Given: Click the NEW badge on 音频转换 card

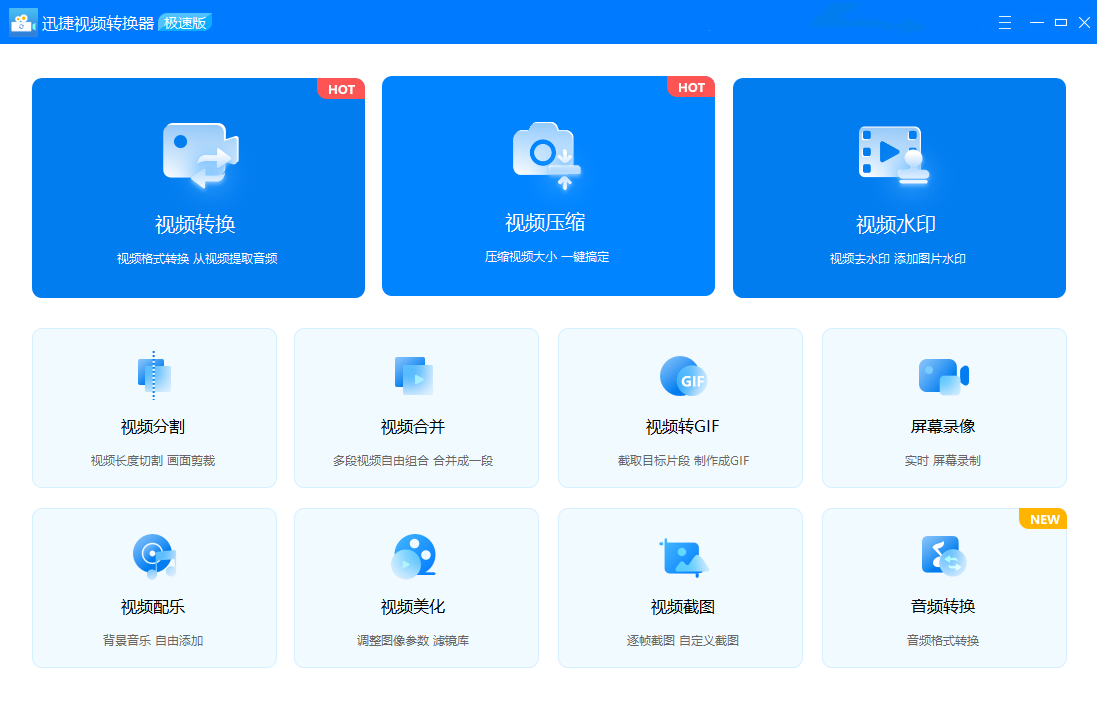Looking at the screenshot, I should coord(1042,519).
